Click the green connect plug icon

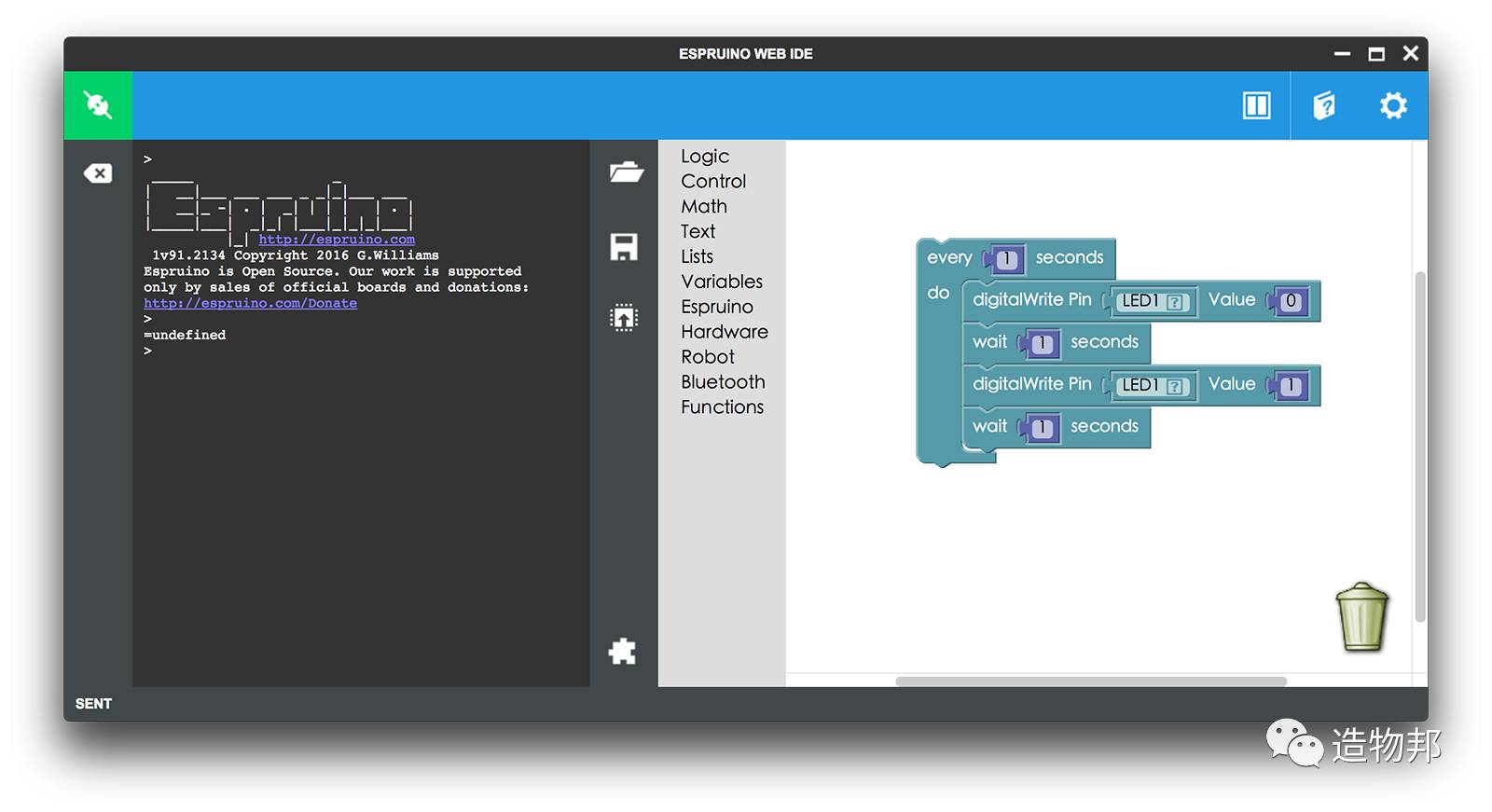[98, 105]
